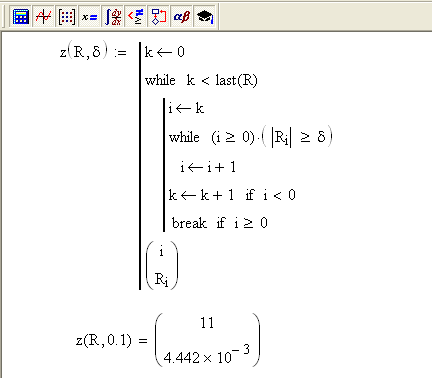Select the statement 'i ← k'

point(186,108)
